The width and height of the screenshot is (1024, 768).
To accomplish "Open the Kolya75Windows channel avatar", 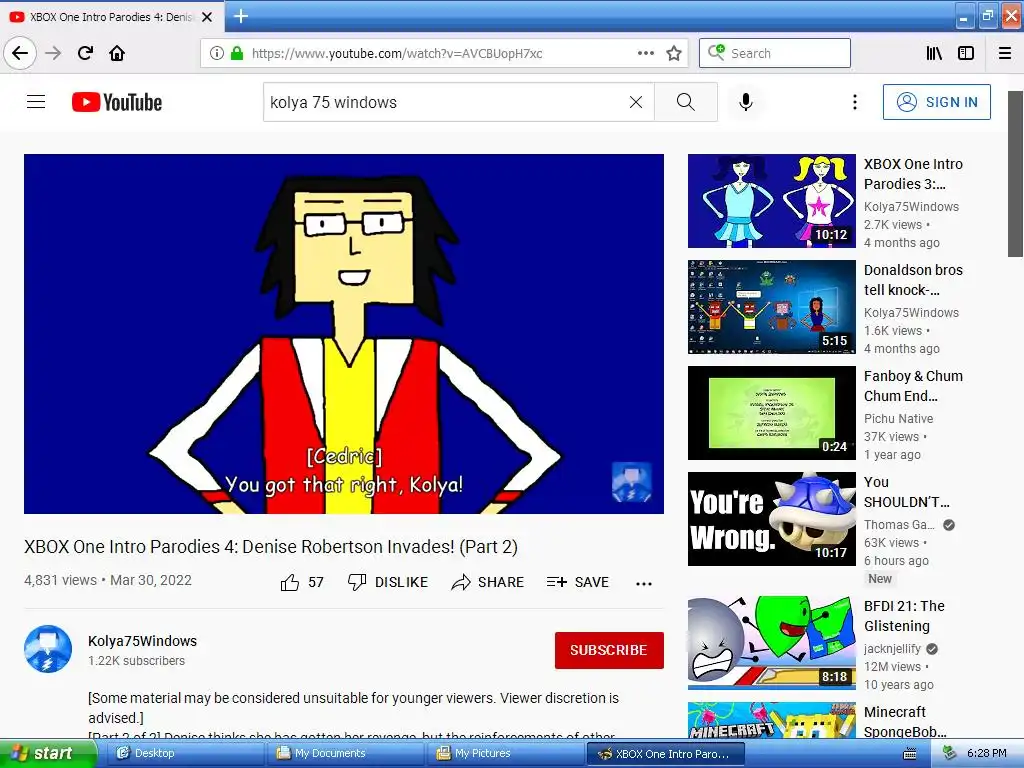I will 48,649.
